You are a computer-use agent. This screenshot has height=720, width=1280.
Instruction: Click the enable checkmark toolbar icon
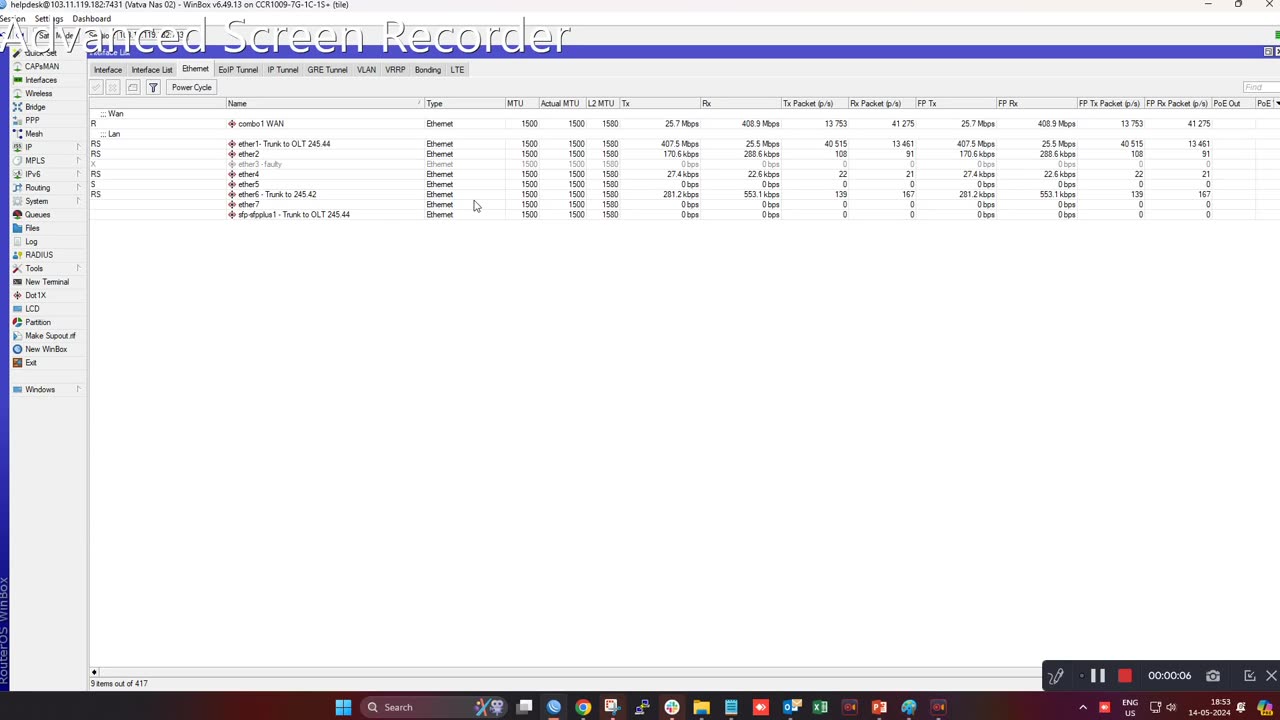pos(97,88)
